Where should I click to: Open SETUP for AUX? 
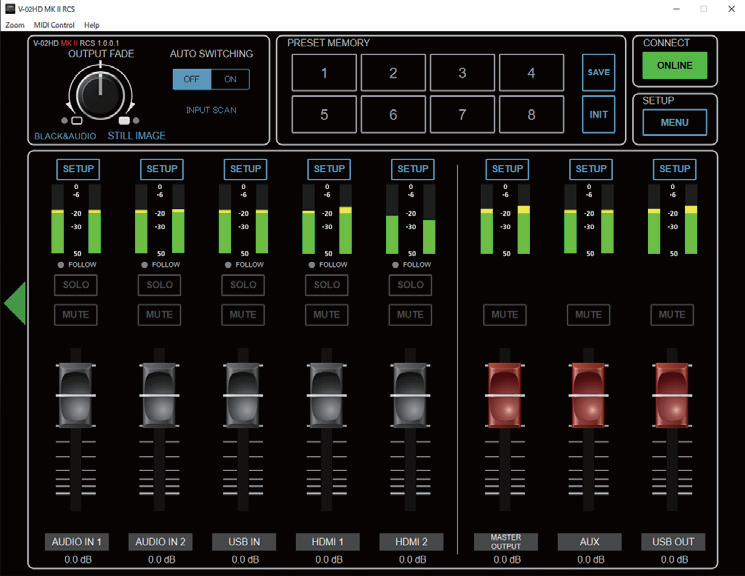coord(591,169)
